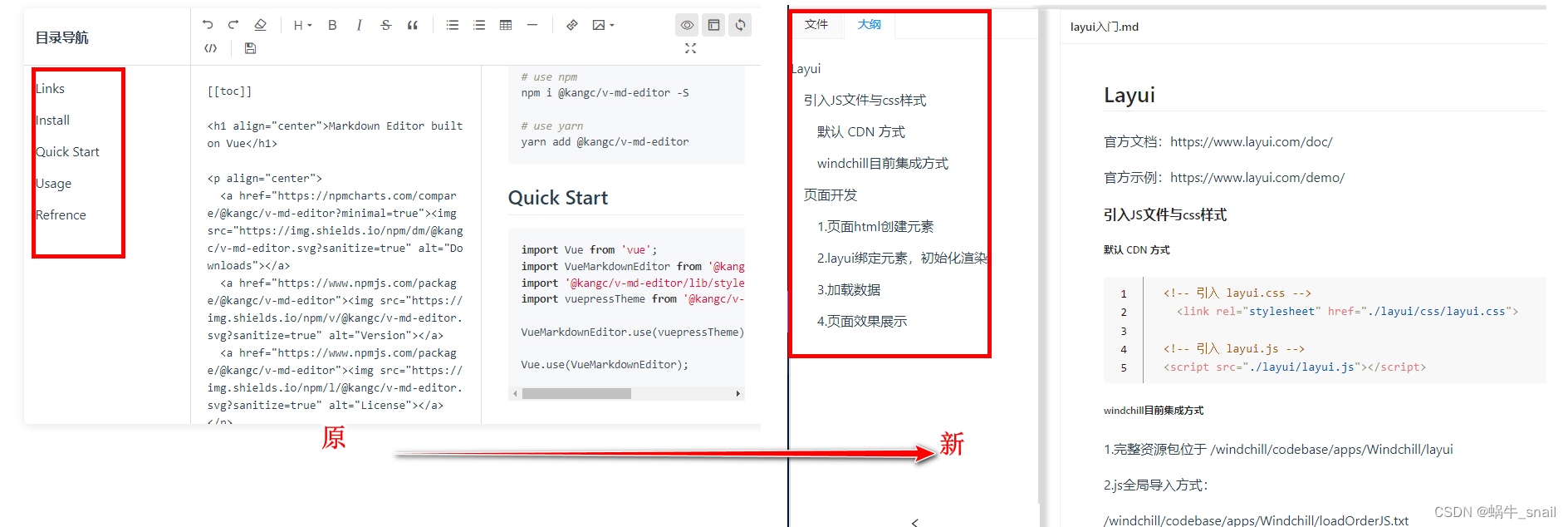1568x527 pixels.
Task: Click the scrollbar's left arrow under the code block
Action: pyautogui.click(x=515, y=393)
